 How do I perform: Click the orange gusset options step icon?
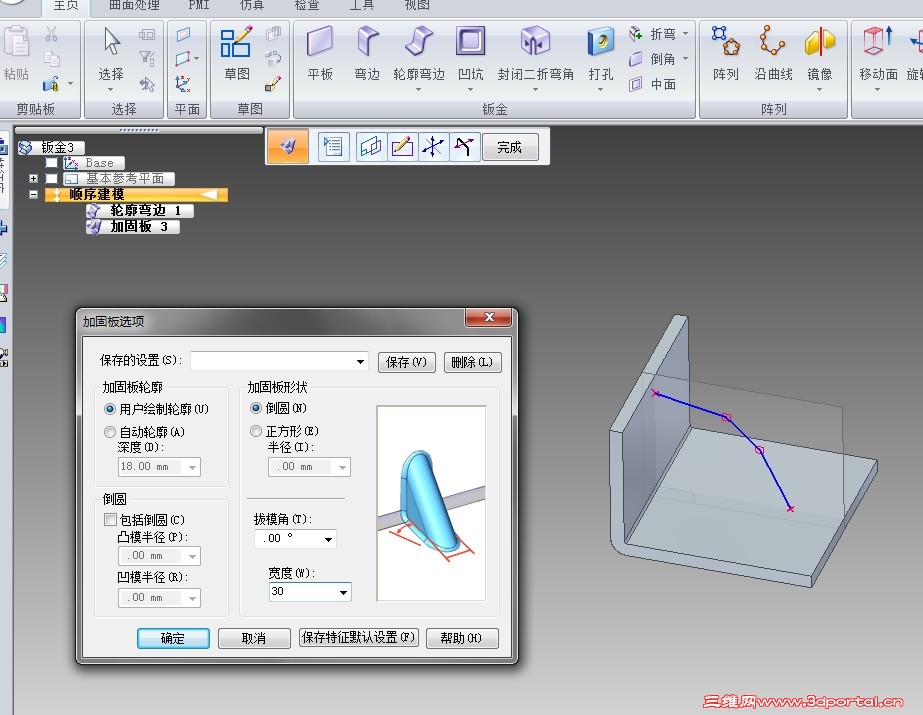tap(288, 146)
